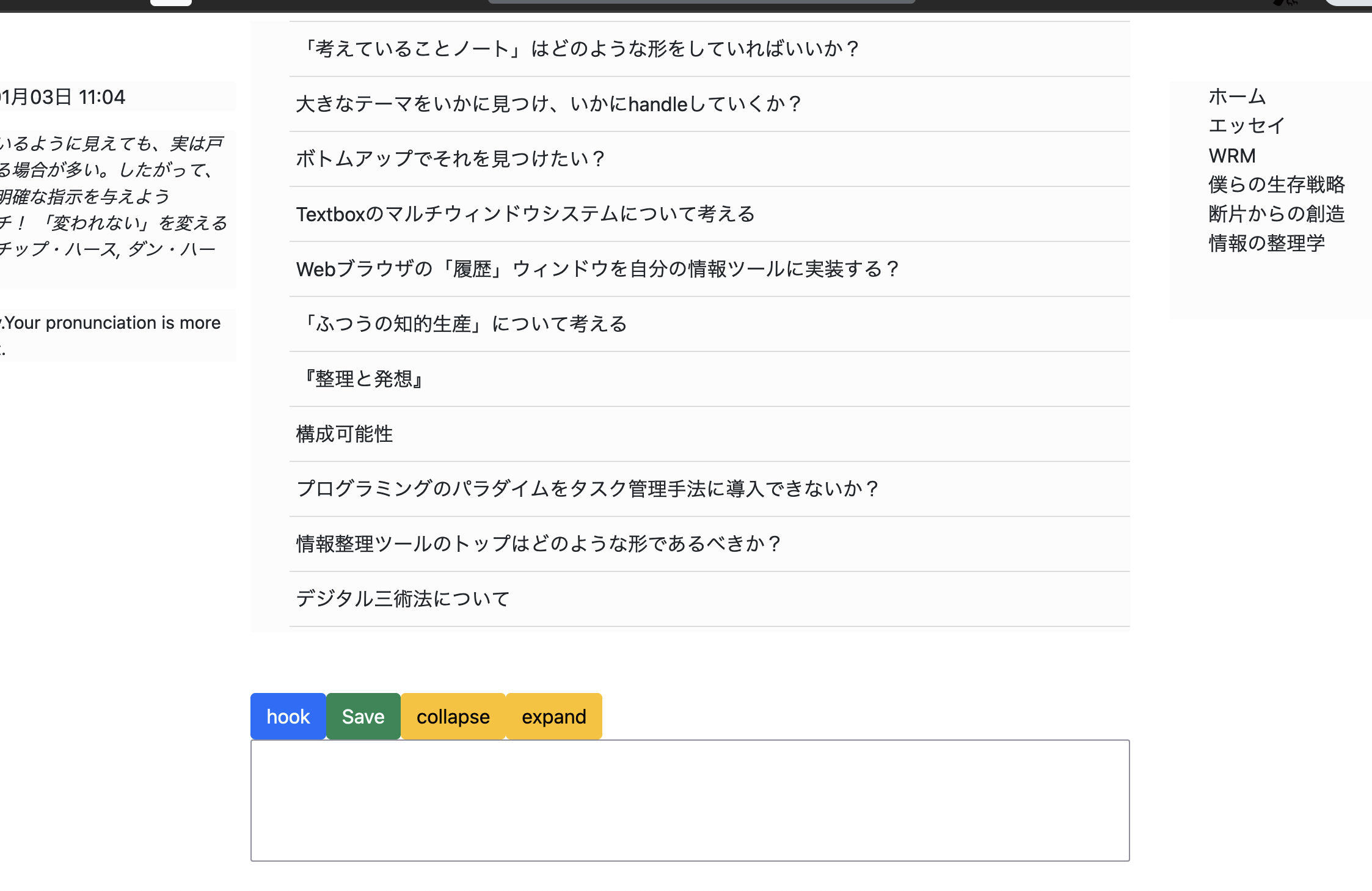This screenshot has width=1372, height=891.
Task: Click the browser extension icon in the toolbar
Action: coord(1285,4)
